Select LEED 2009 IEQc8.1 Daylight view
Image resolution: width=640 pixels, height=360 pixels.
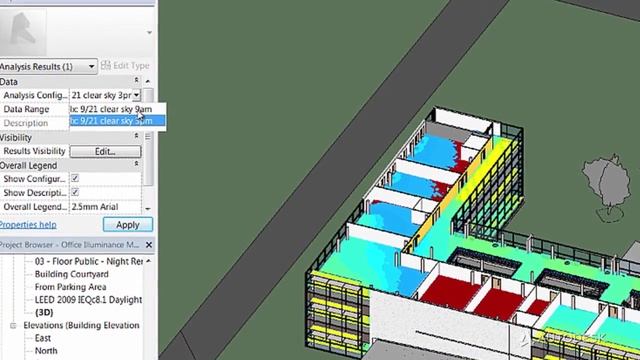click(x=88, y=300)
